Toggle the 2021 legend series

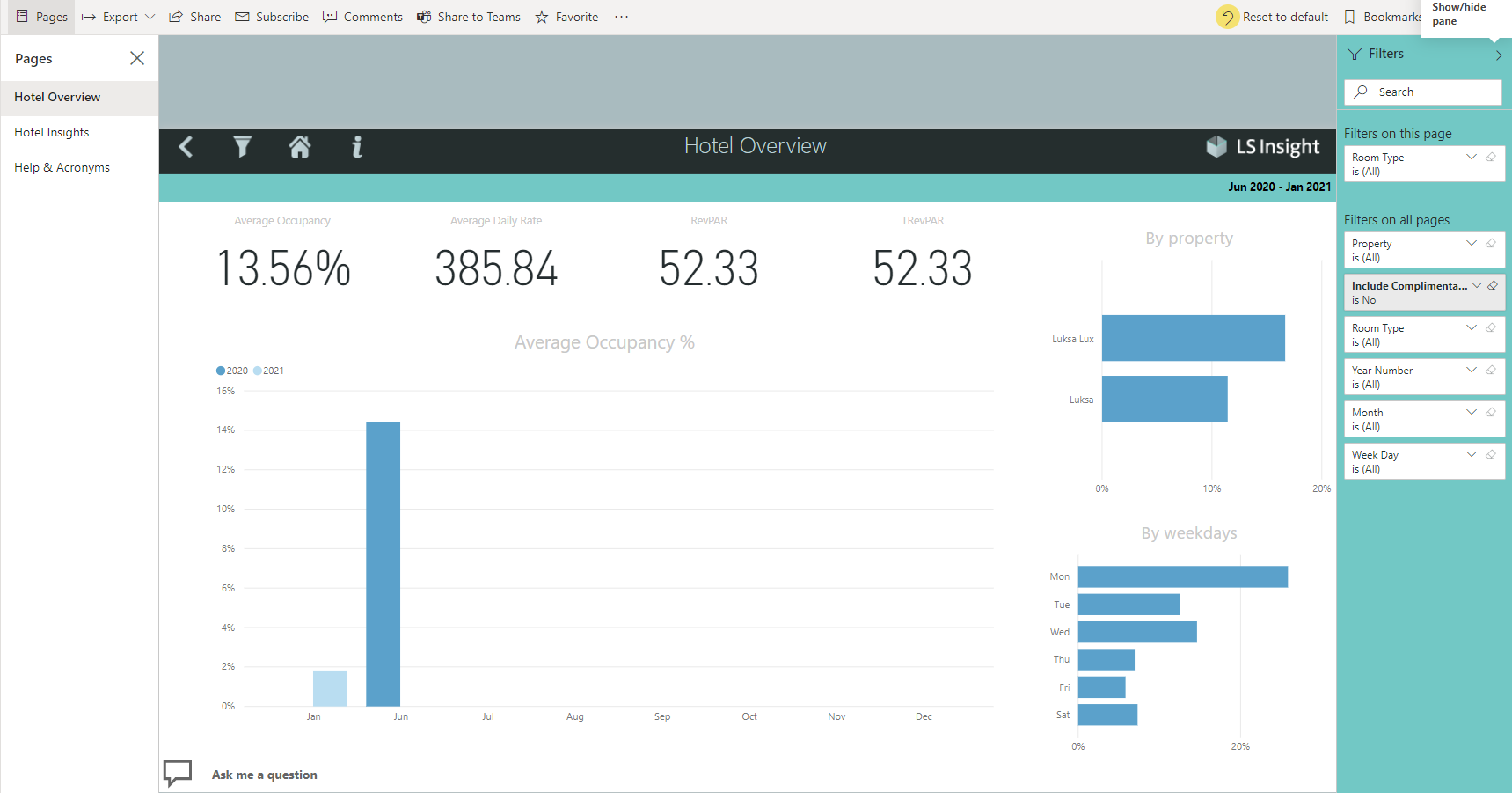[x=269, y=371]
